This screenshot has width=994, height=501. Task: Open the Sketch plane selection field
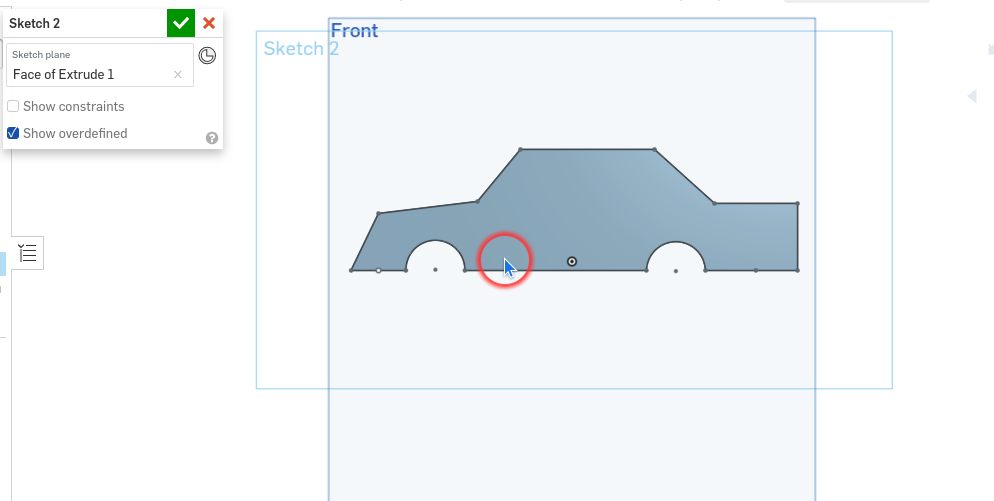point(100,65)
